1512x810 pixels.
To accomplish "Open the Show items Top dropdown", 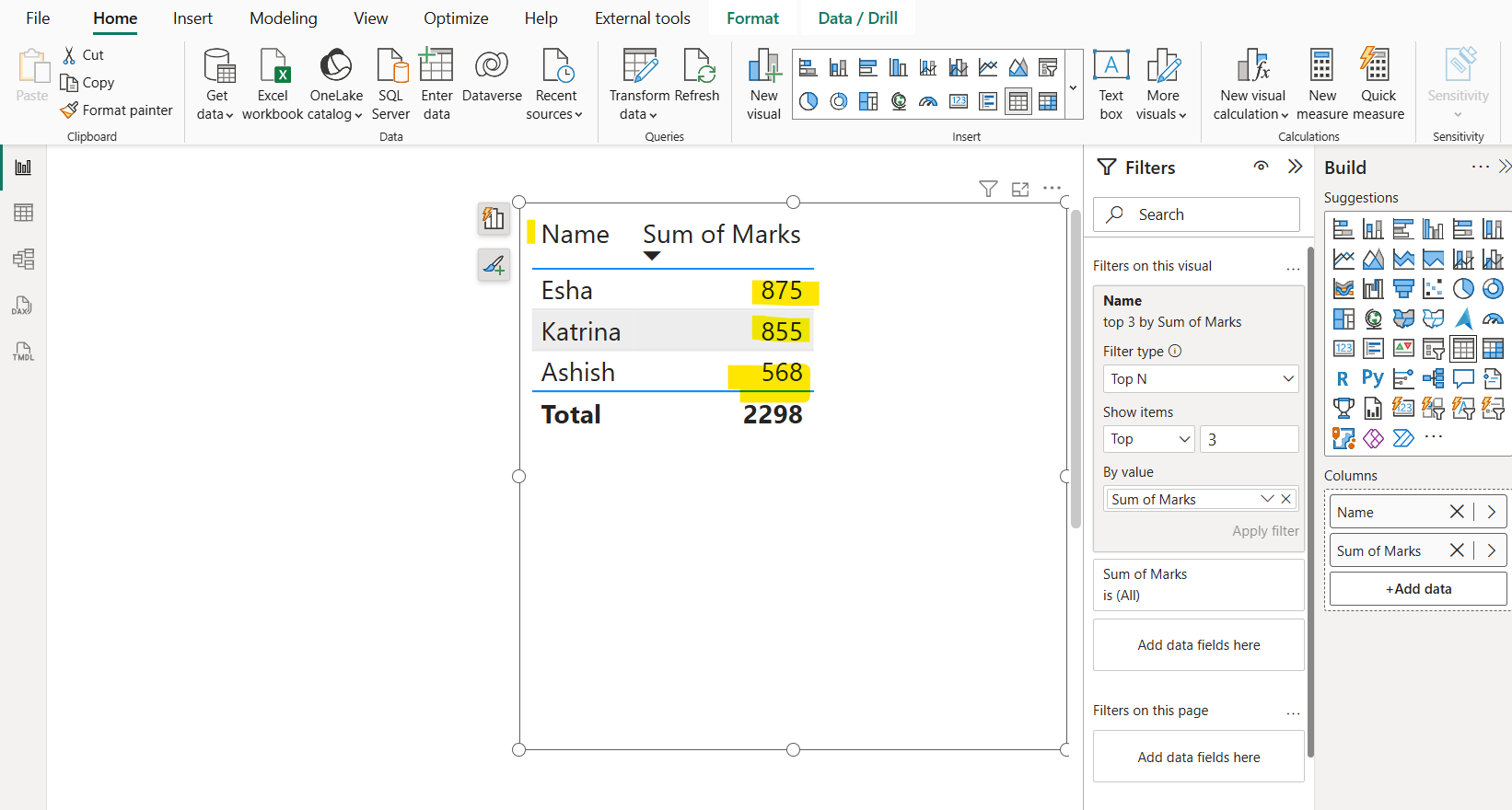I will (1148, 439).
